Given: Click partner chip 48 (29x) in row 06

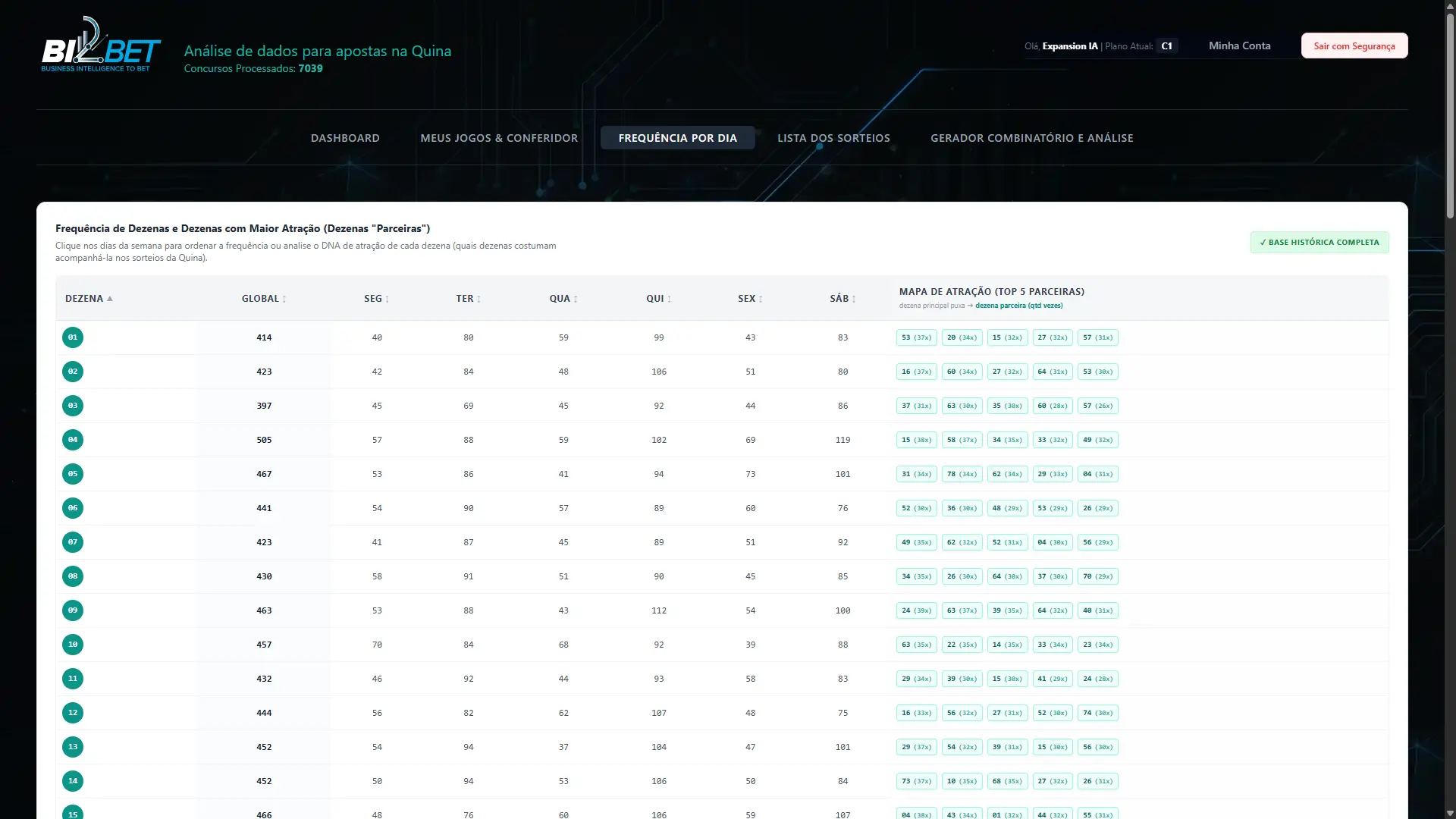Looking at the screenshot, I should 1007,508.
